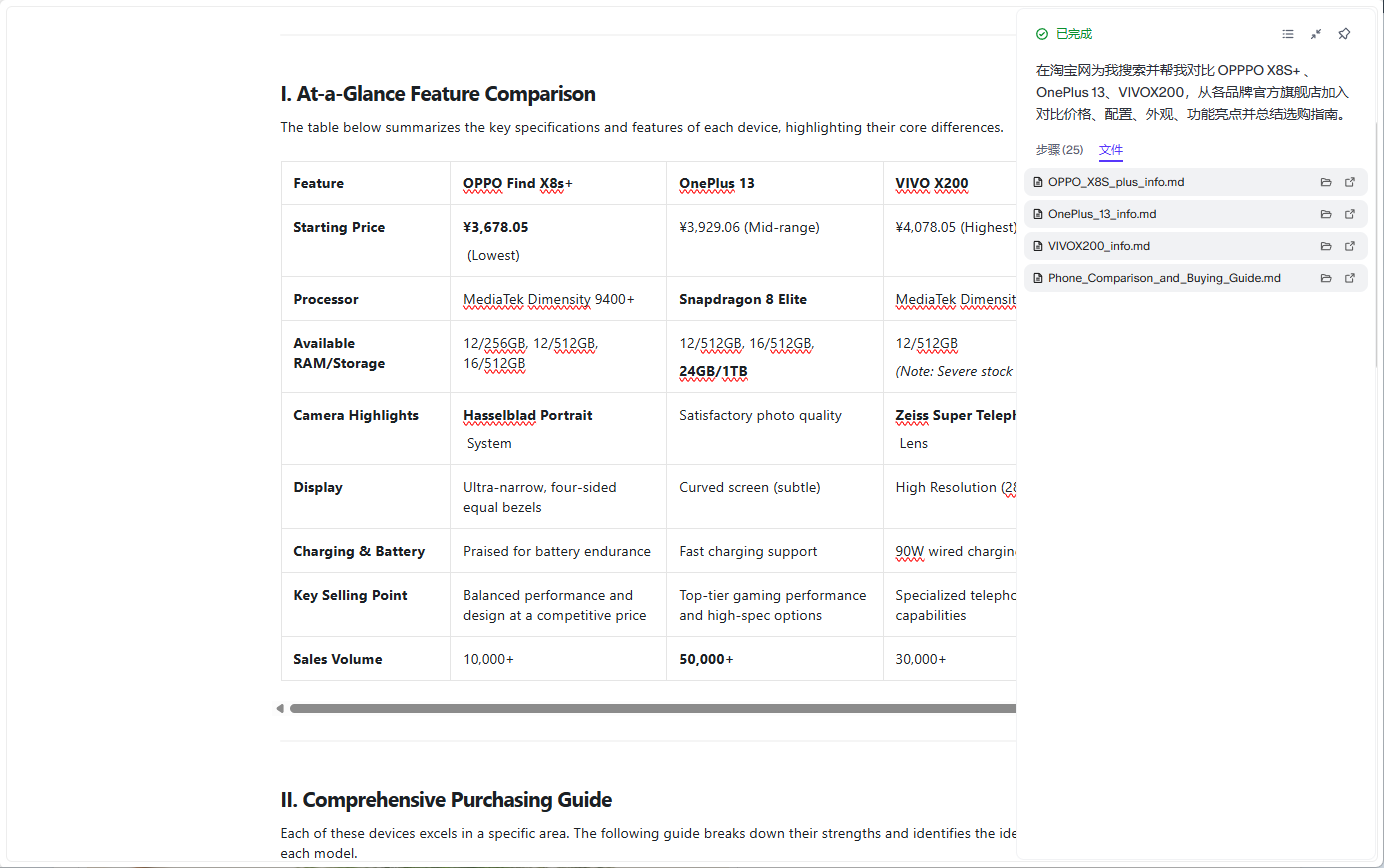Image resolution: width=1384 pixels, height=868 pixels.
Task: Select the 文件 tab
Action: [1111, 150]
